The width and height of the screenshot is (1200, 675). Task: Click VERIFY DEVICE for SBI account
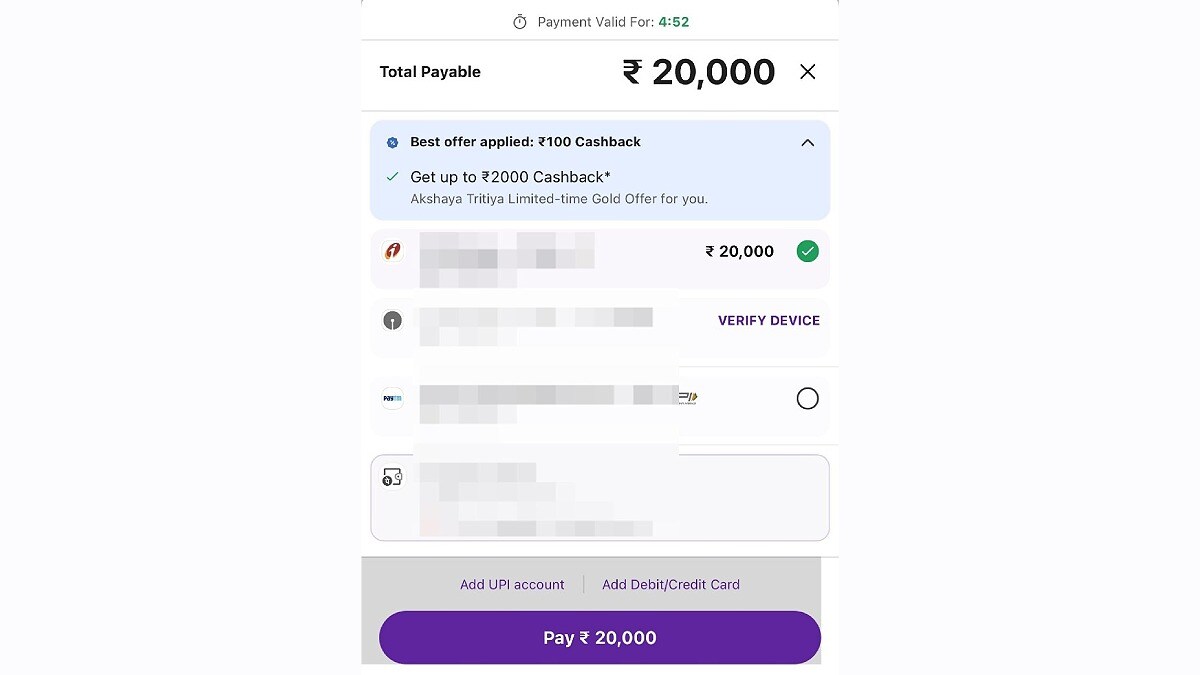(768, 321)
